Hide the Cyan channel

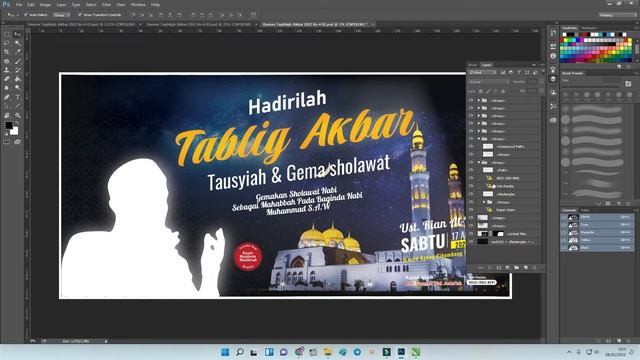coord(564,224)
